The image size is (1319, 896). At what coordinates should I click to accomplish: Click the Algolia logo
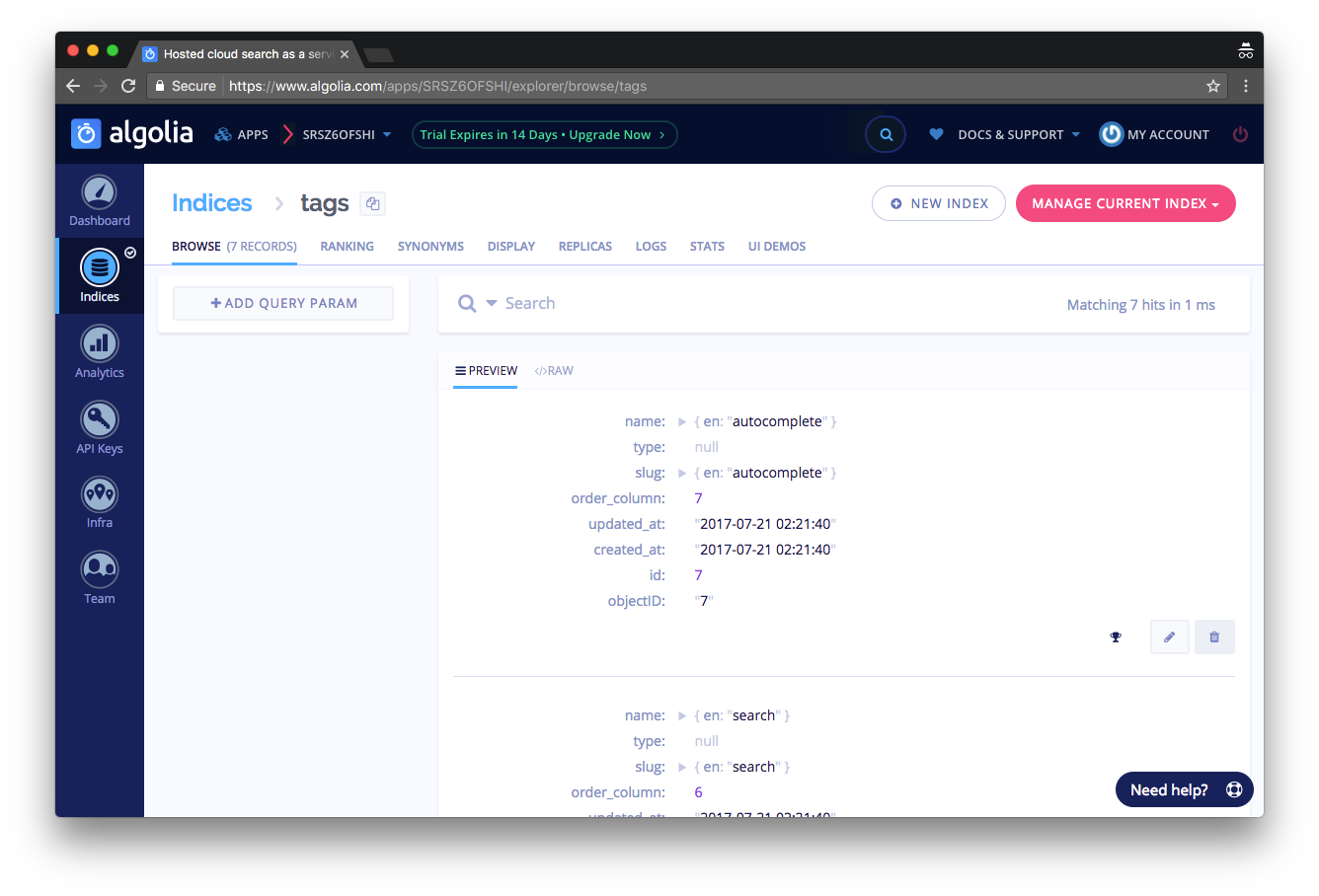click(x=132, y=133)
